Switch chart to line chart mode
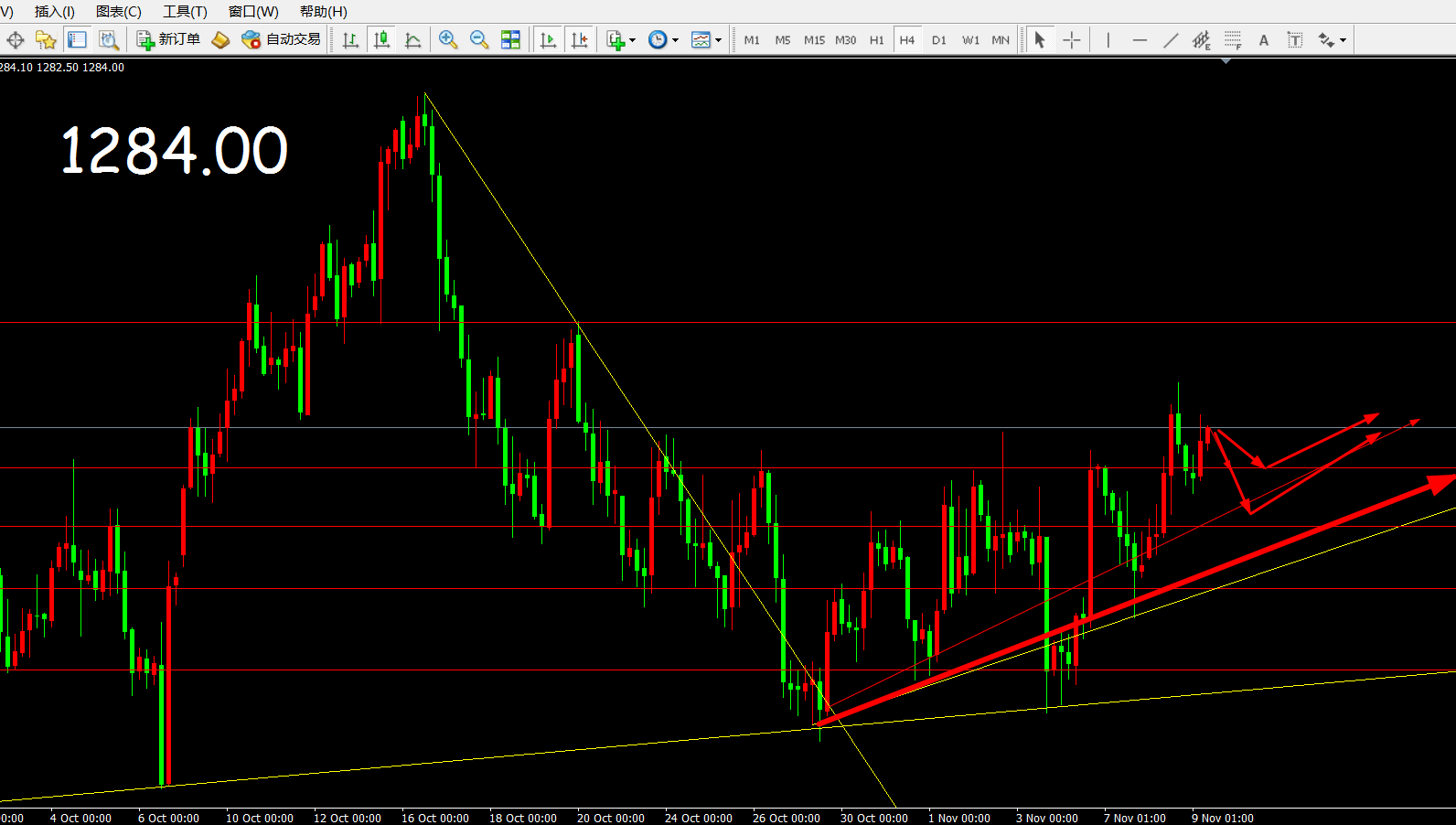 (412, 39)
